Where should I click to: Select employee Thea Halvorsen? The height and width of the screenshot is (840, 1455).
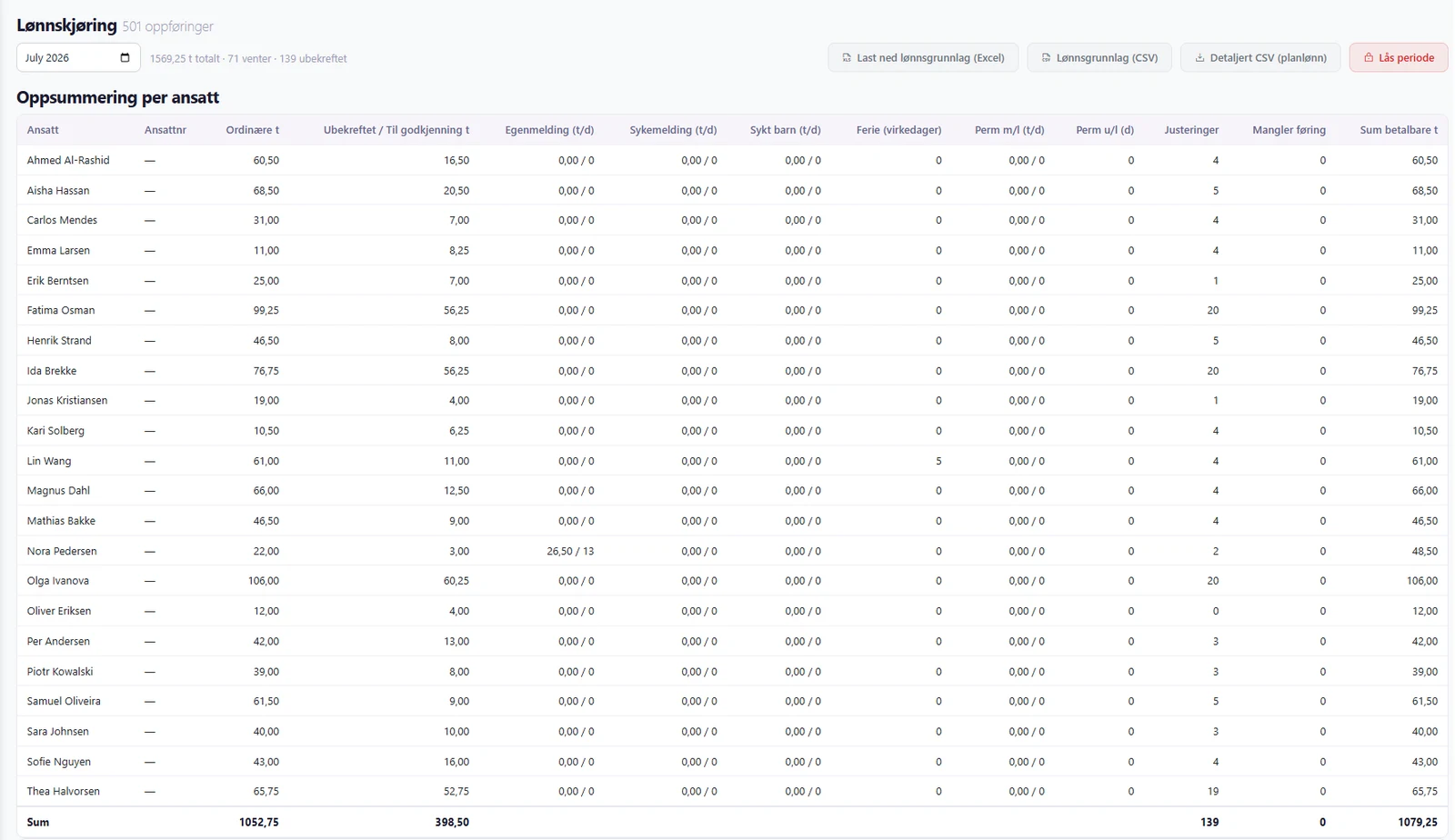[x=63, y=791]
